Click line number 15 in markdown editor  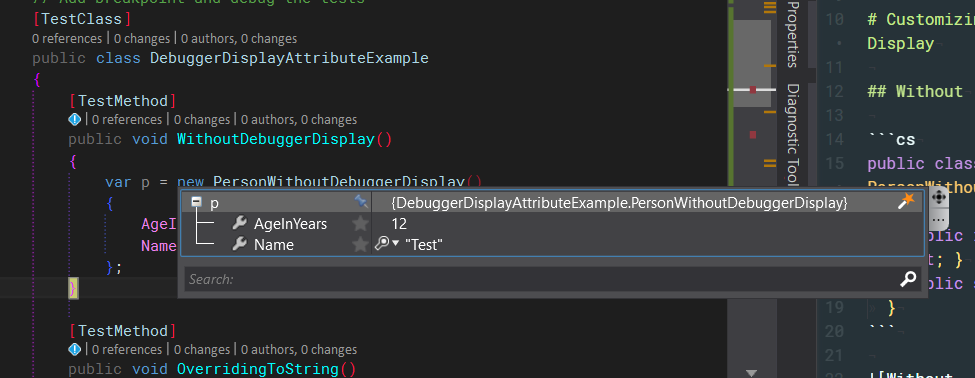[x=835, y=164]
